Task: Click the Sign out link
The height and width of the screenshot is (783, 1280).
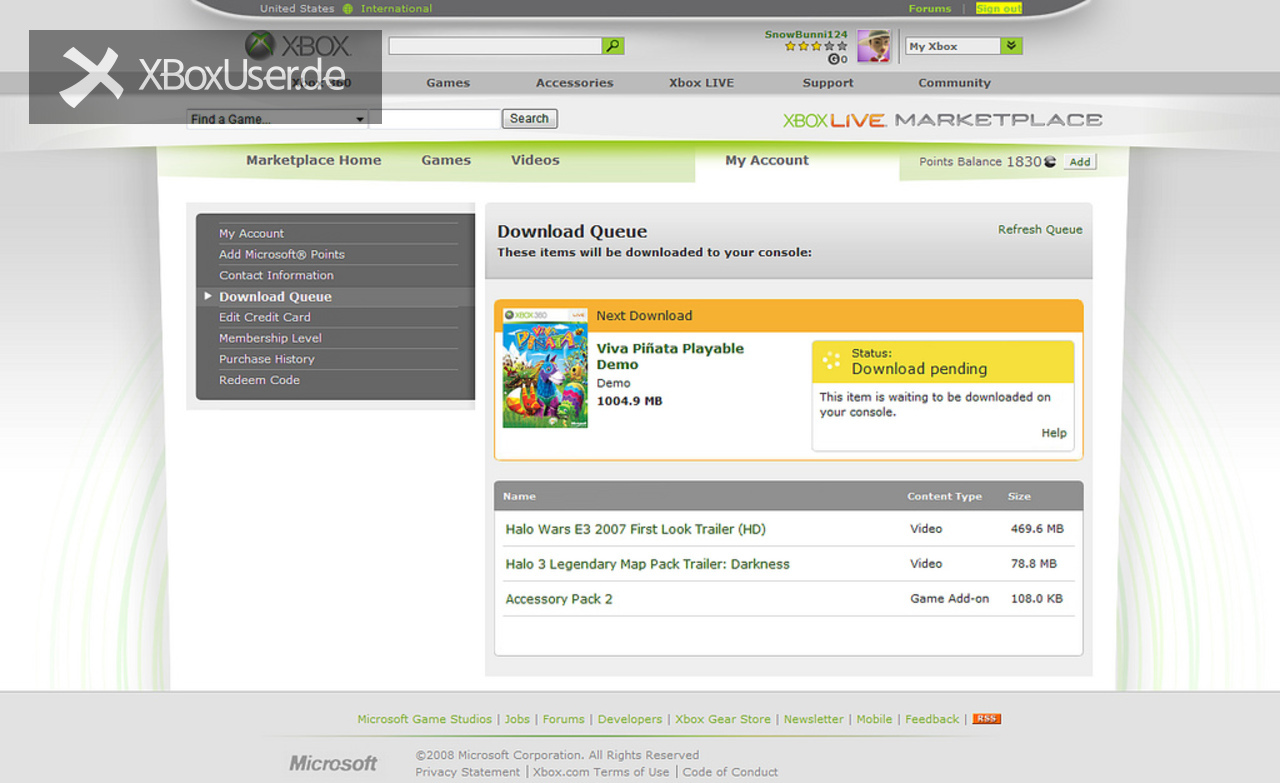Action: point(999,9)
